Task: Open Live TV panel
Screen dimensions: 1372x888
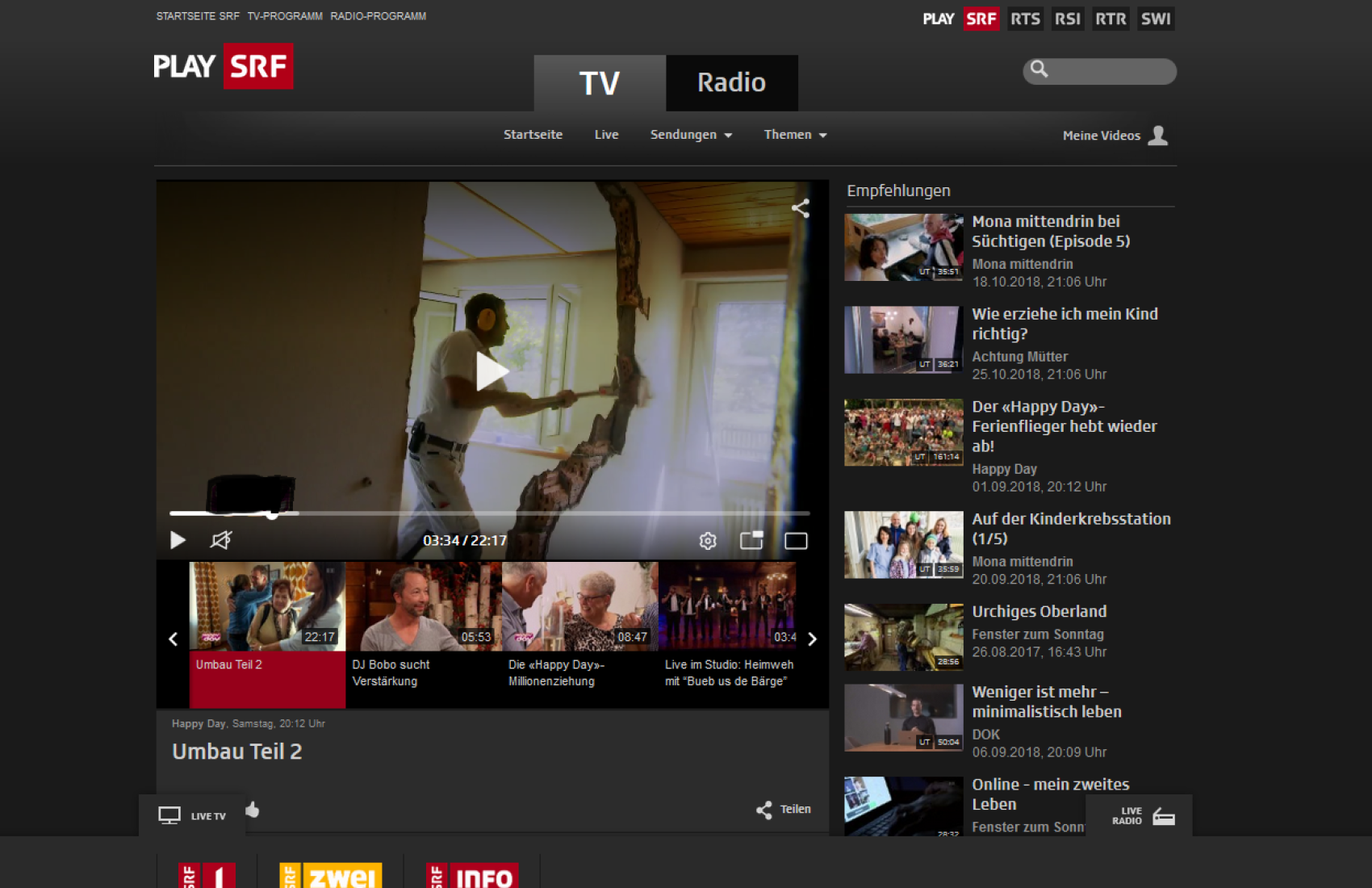Action: pos(192,815)
